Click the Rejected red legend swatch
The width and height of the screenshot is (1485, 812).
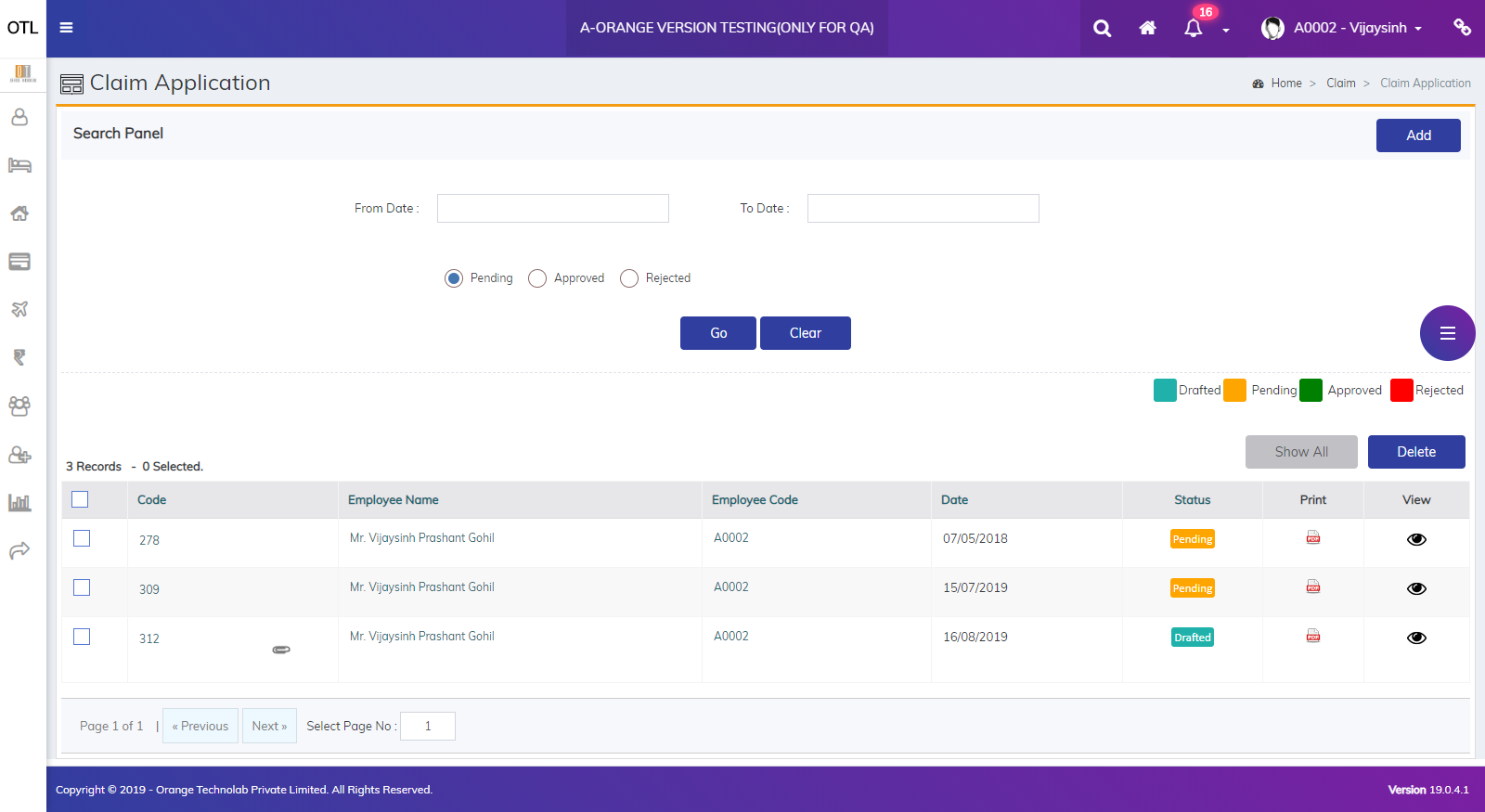coord(1401,391)
